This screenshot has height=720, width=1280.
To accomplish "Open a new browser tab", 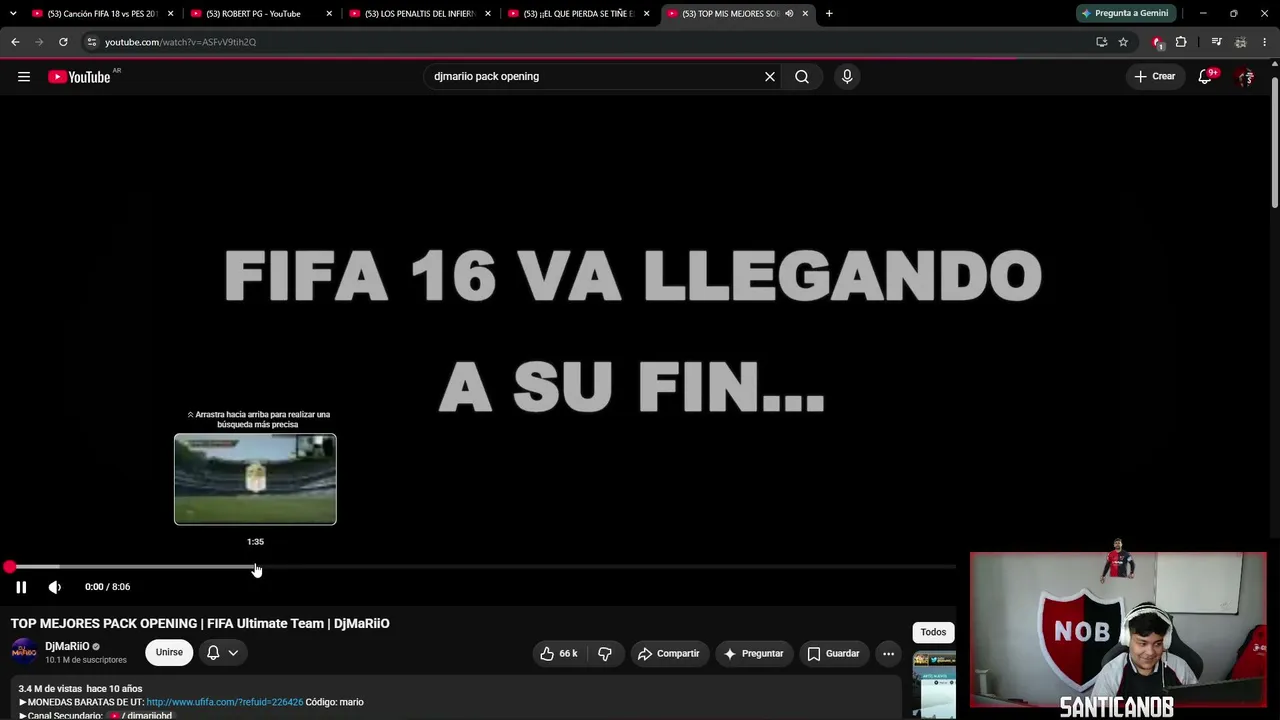I will pos(829,14).
